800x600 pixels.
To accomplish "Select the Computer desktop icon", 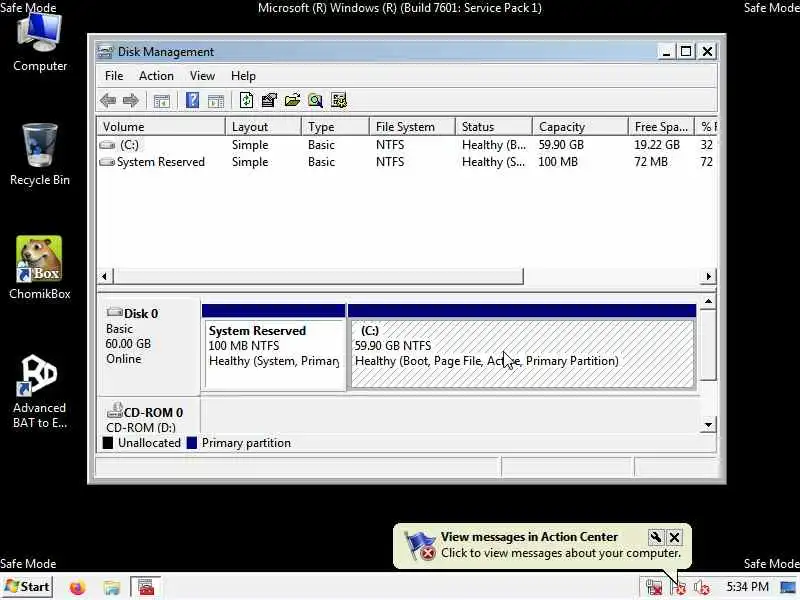I will [x=40, y=42].
